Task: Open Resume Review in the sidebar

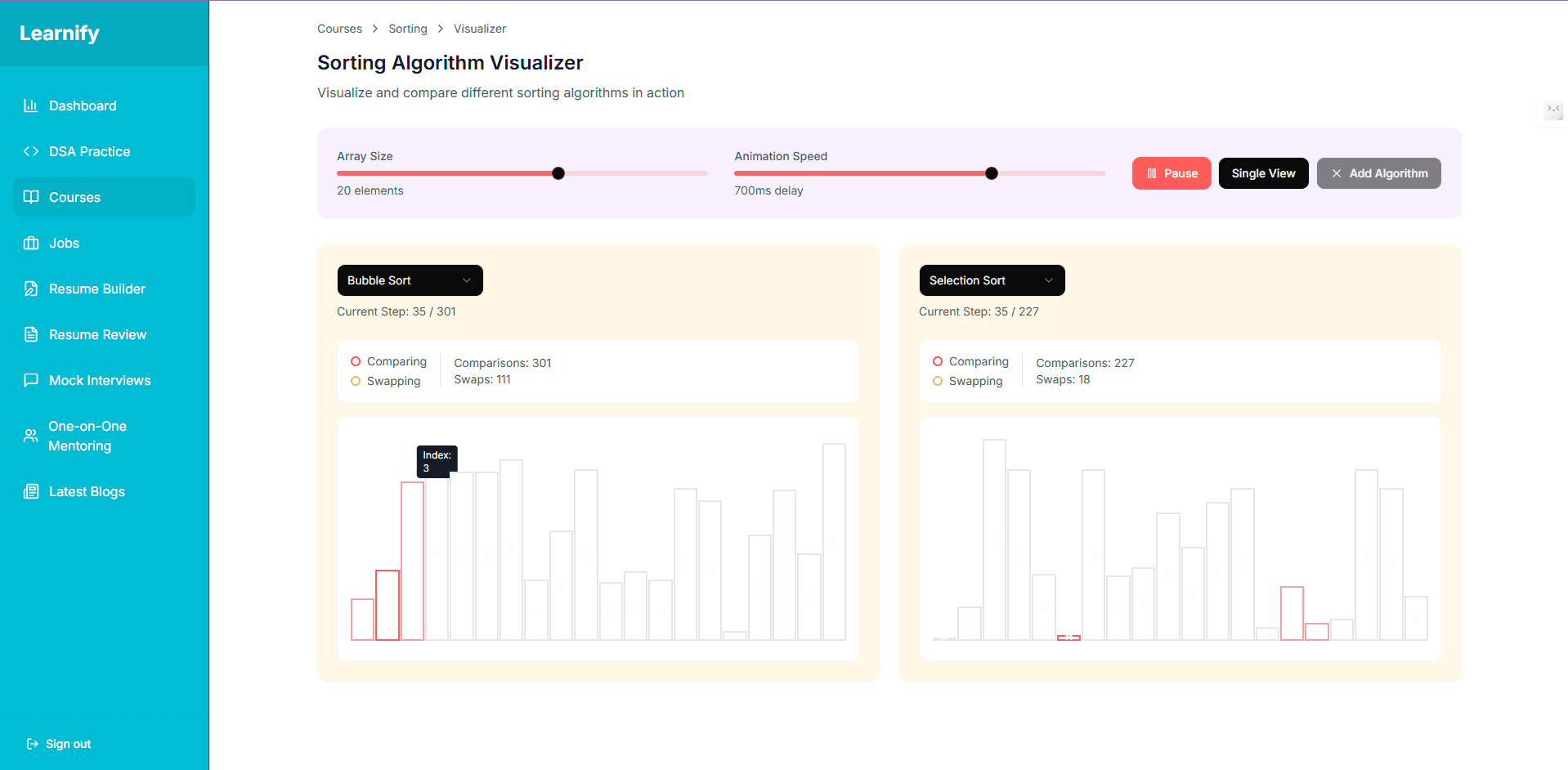Action: 97,334
